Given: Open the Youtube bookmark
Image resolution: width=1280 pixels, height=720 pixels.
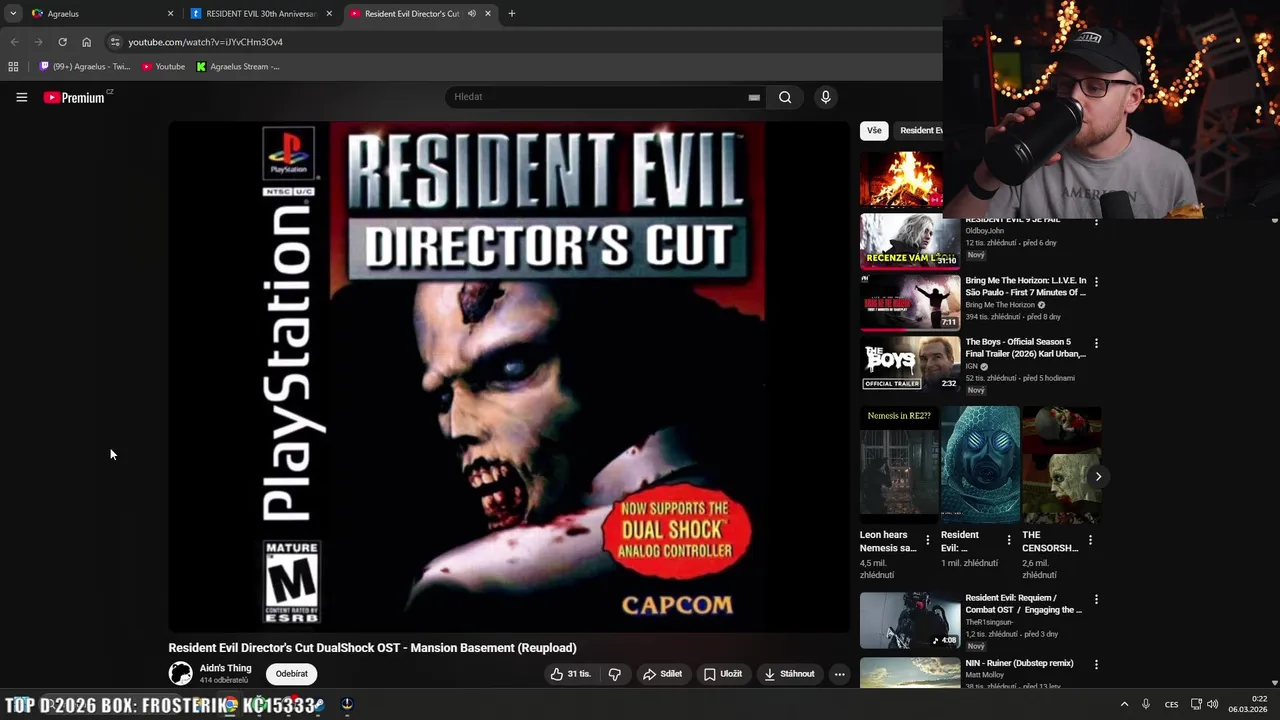Looking at the screenshot, I should (x=163, y=67).
